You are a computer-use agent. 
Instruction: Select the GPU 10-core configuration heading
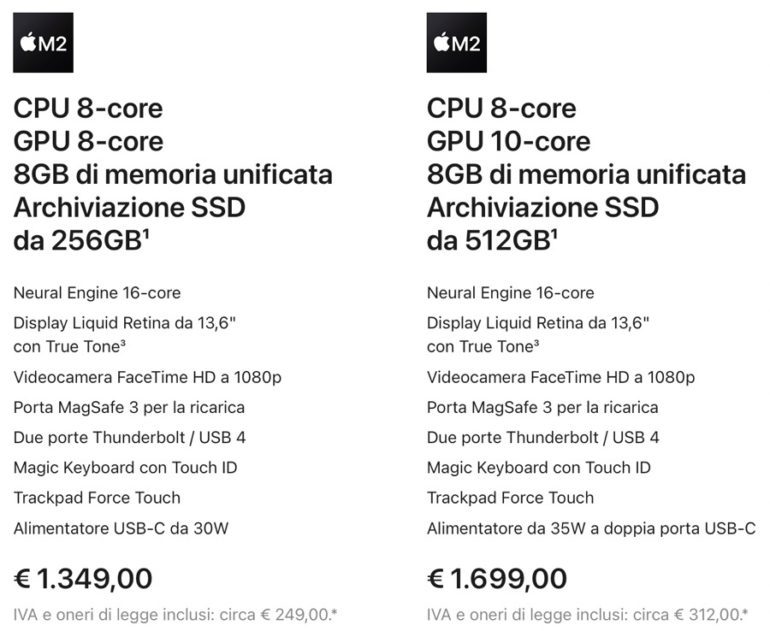pos(509,141)
